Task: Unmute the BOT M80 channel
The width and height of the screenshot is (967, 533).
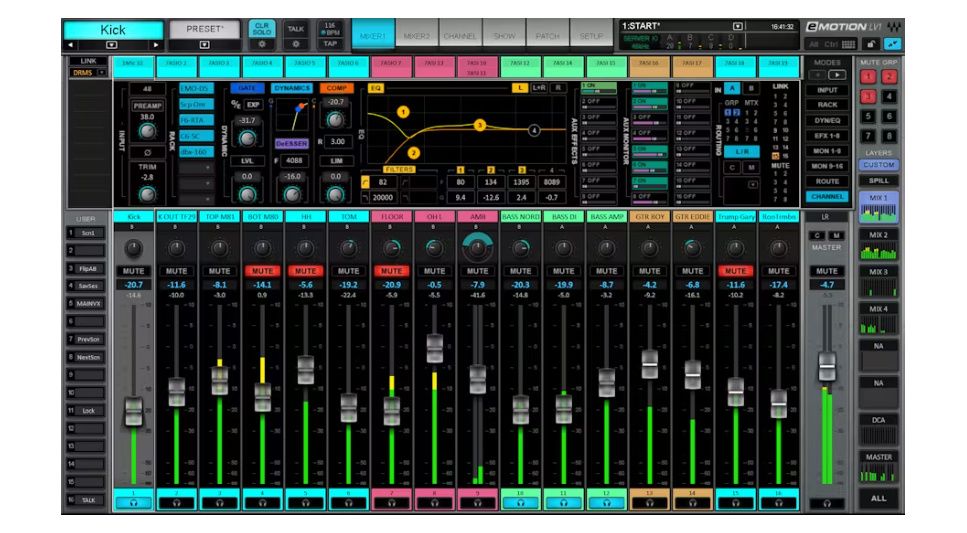Action: click(262, 271)
